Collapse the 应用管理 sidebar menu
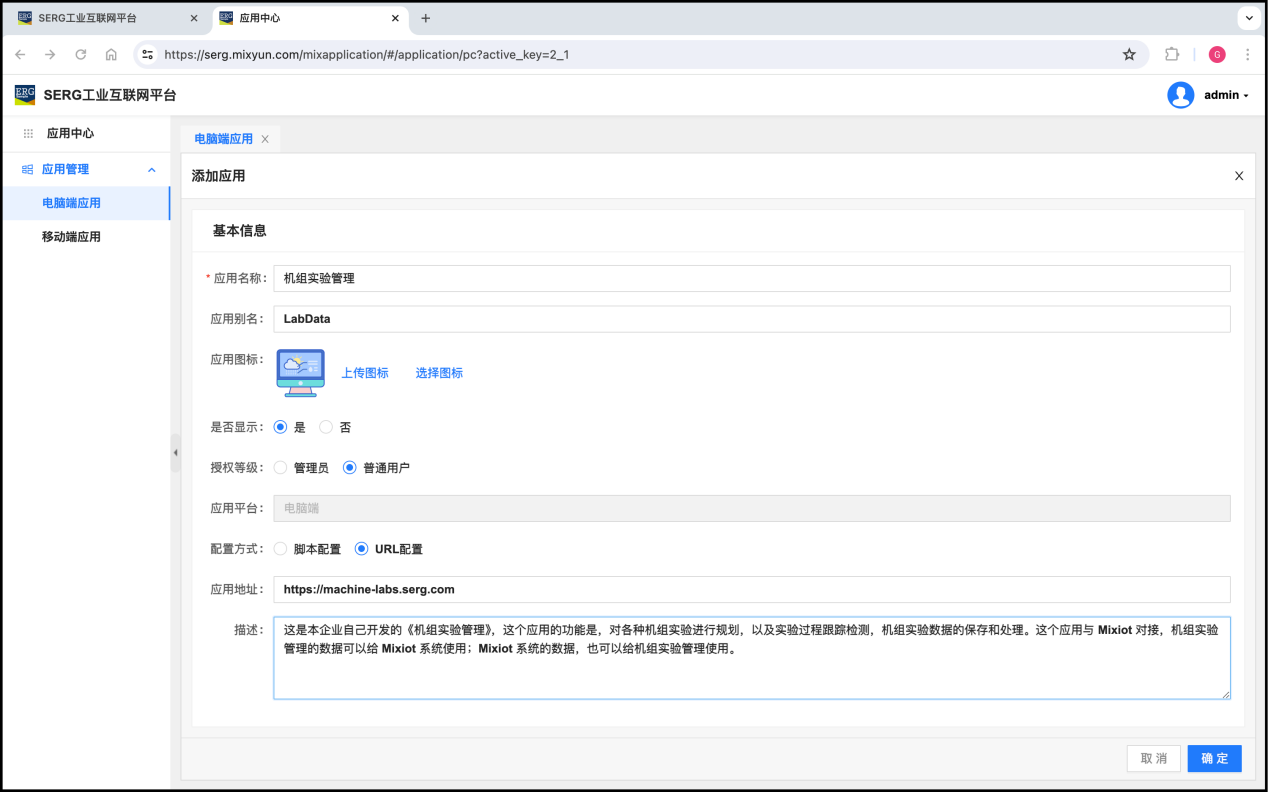Viewport: 1268px width, 792px height. (x=152, y=170)
